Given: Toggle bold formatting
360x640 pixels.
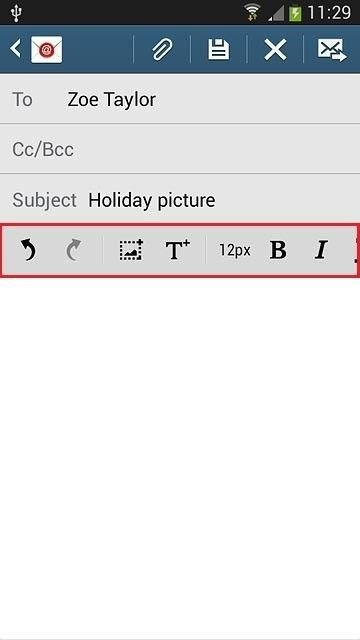Looking at the screenshot, I should click(278, 250).
